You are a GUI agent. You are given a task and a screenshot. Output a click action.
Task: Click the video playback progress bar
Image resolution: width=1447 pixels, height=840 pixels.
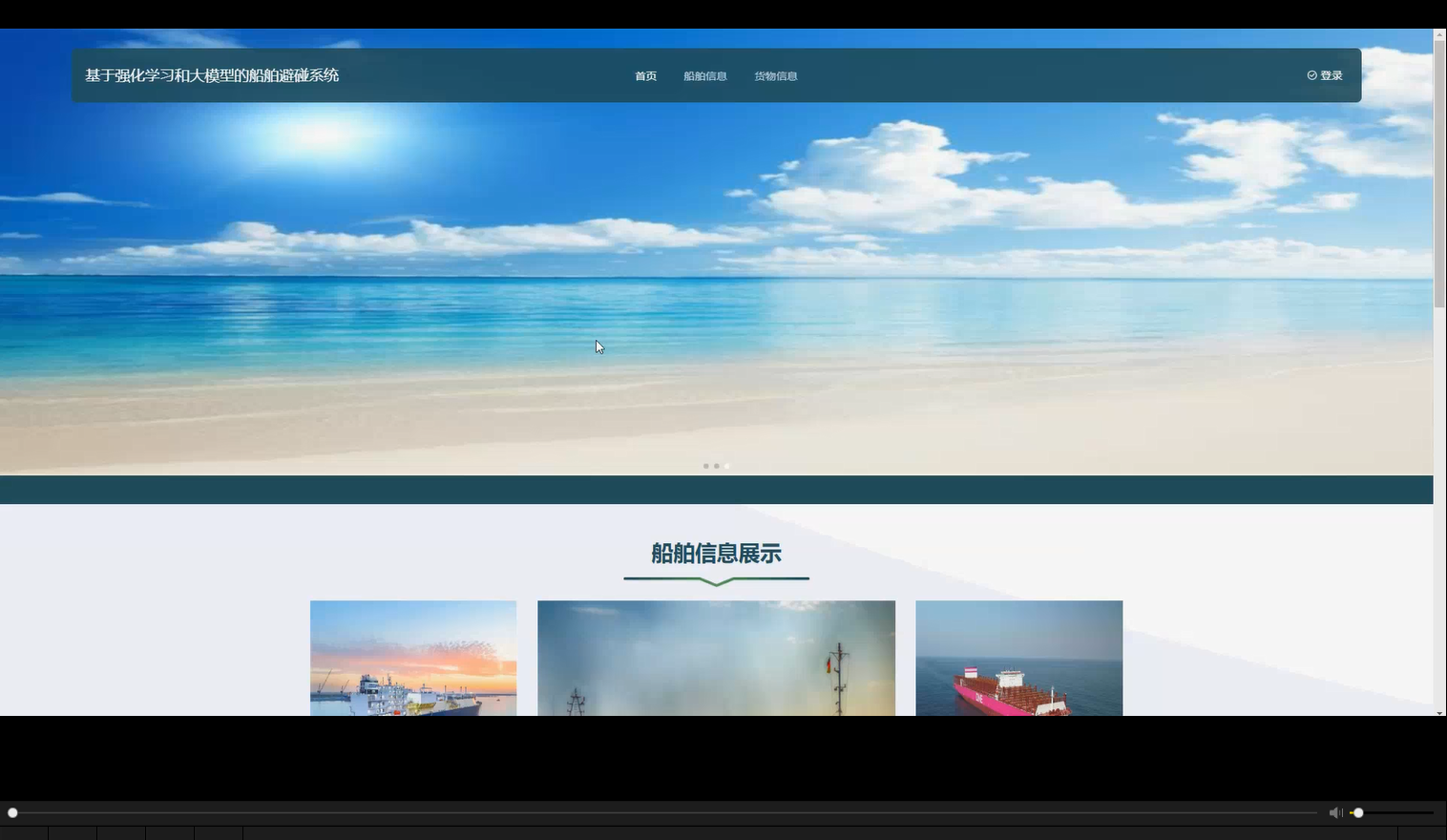(x=663, y=812)
